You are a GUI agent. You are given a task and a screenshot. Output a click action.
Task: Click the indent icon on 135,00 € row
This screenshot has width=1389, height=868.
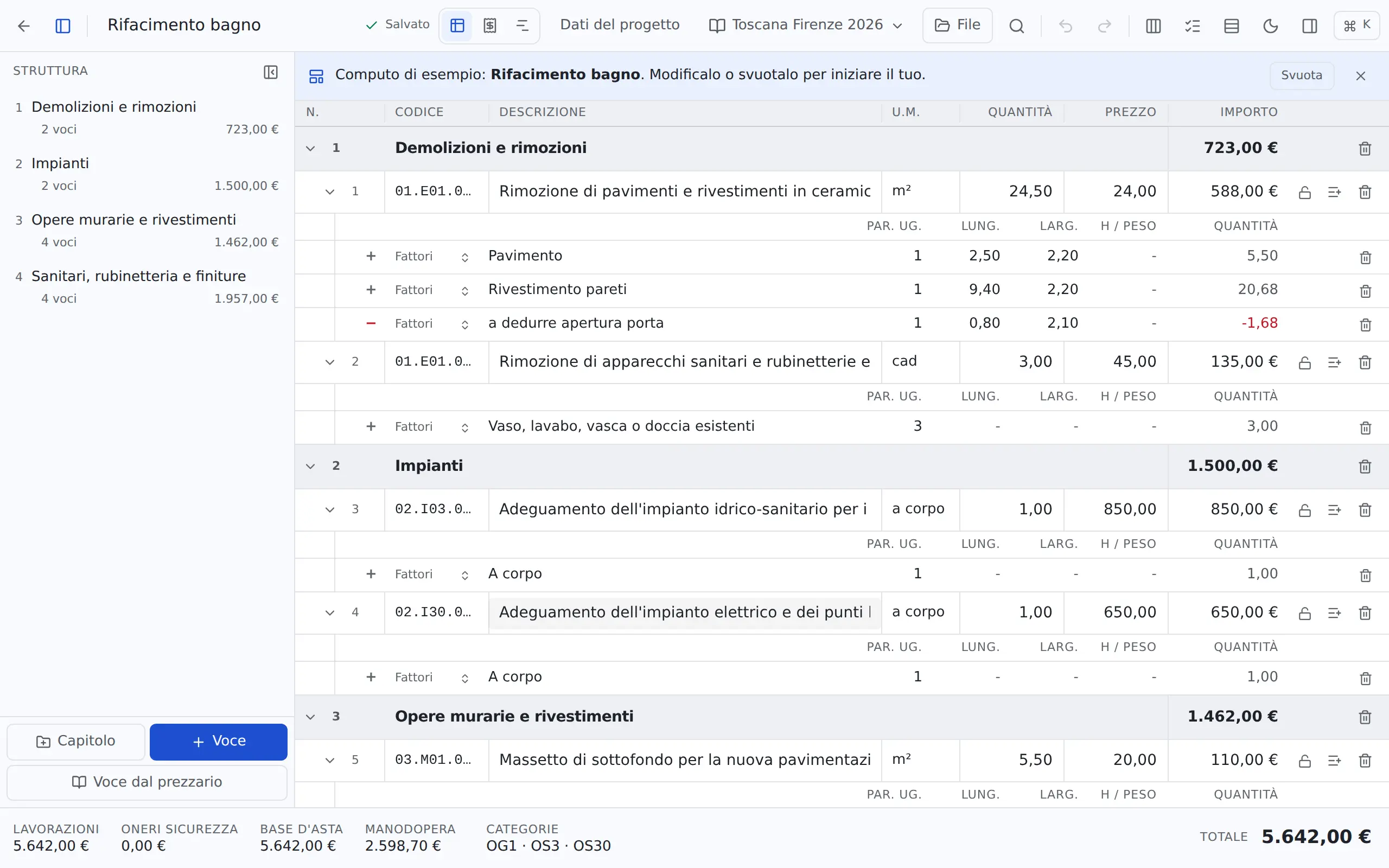point(1335,363)
